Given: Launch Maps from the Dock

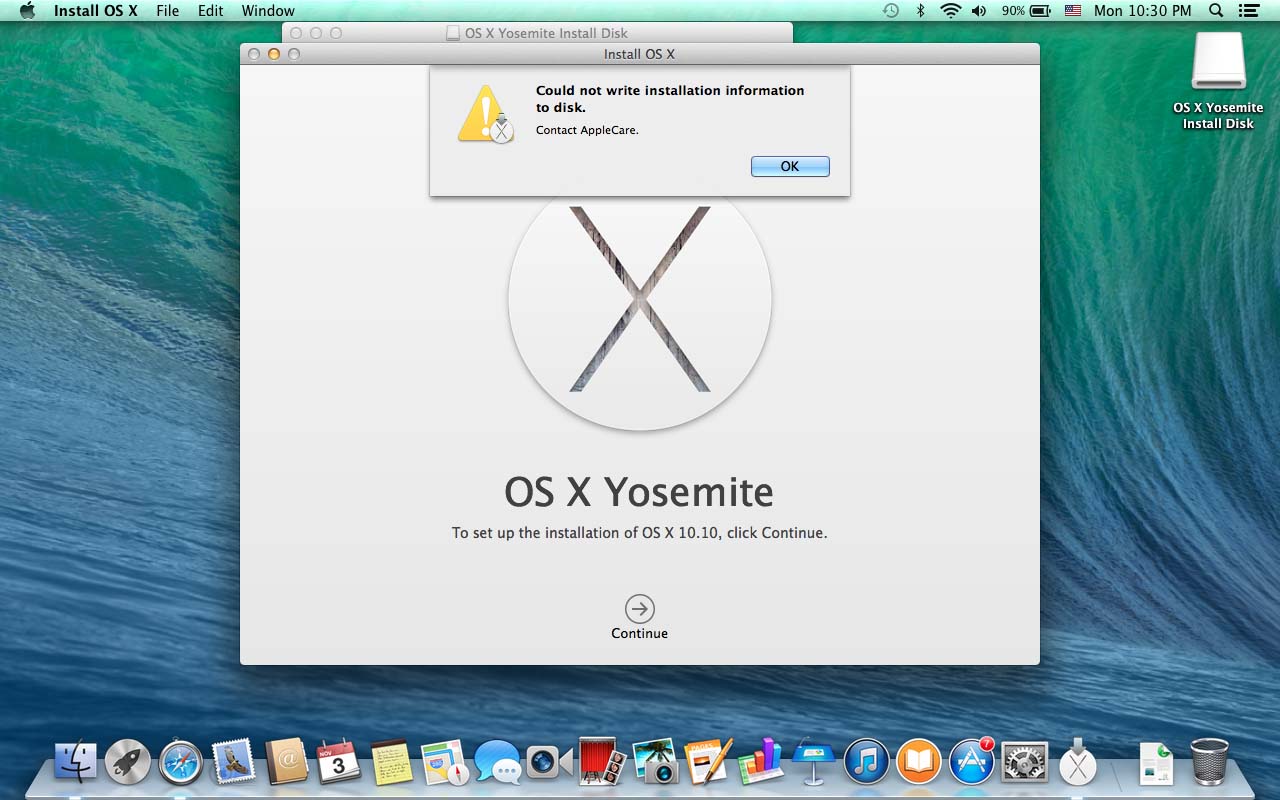Looking at the screenshot, I should coord(445,764).
